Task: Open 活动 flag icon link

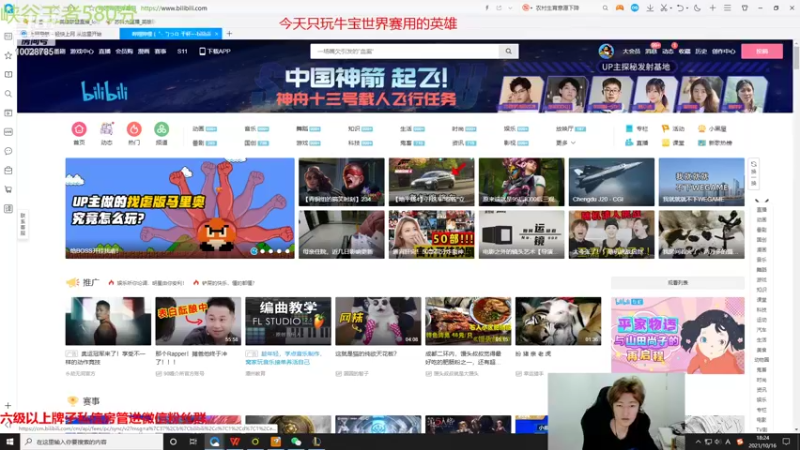Action: pyautogui.click(x=673, y=129)
